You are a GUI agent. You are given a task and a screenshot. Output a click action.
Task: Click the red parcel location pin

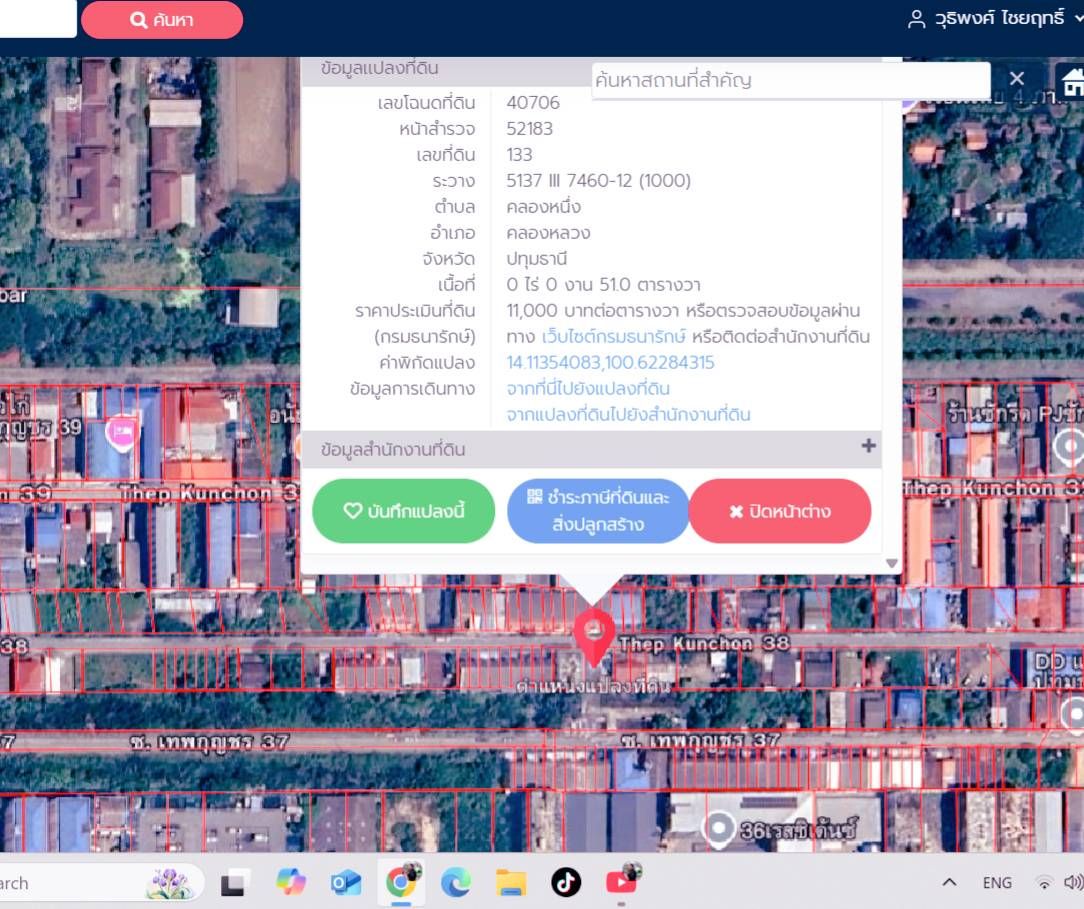pos(594,636)
